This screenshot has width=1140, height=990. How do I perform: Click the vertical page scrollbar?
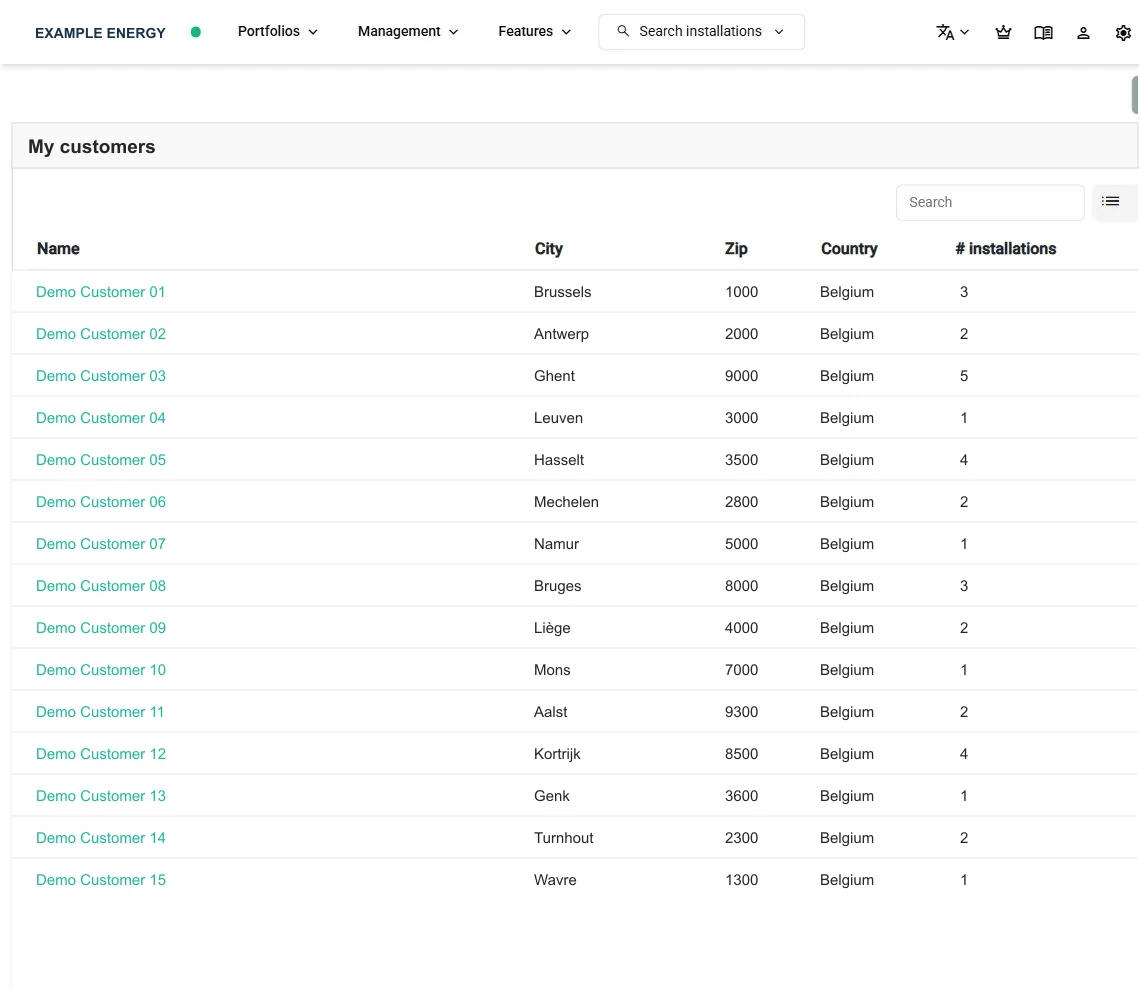[1135, 94]
